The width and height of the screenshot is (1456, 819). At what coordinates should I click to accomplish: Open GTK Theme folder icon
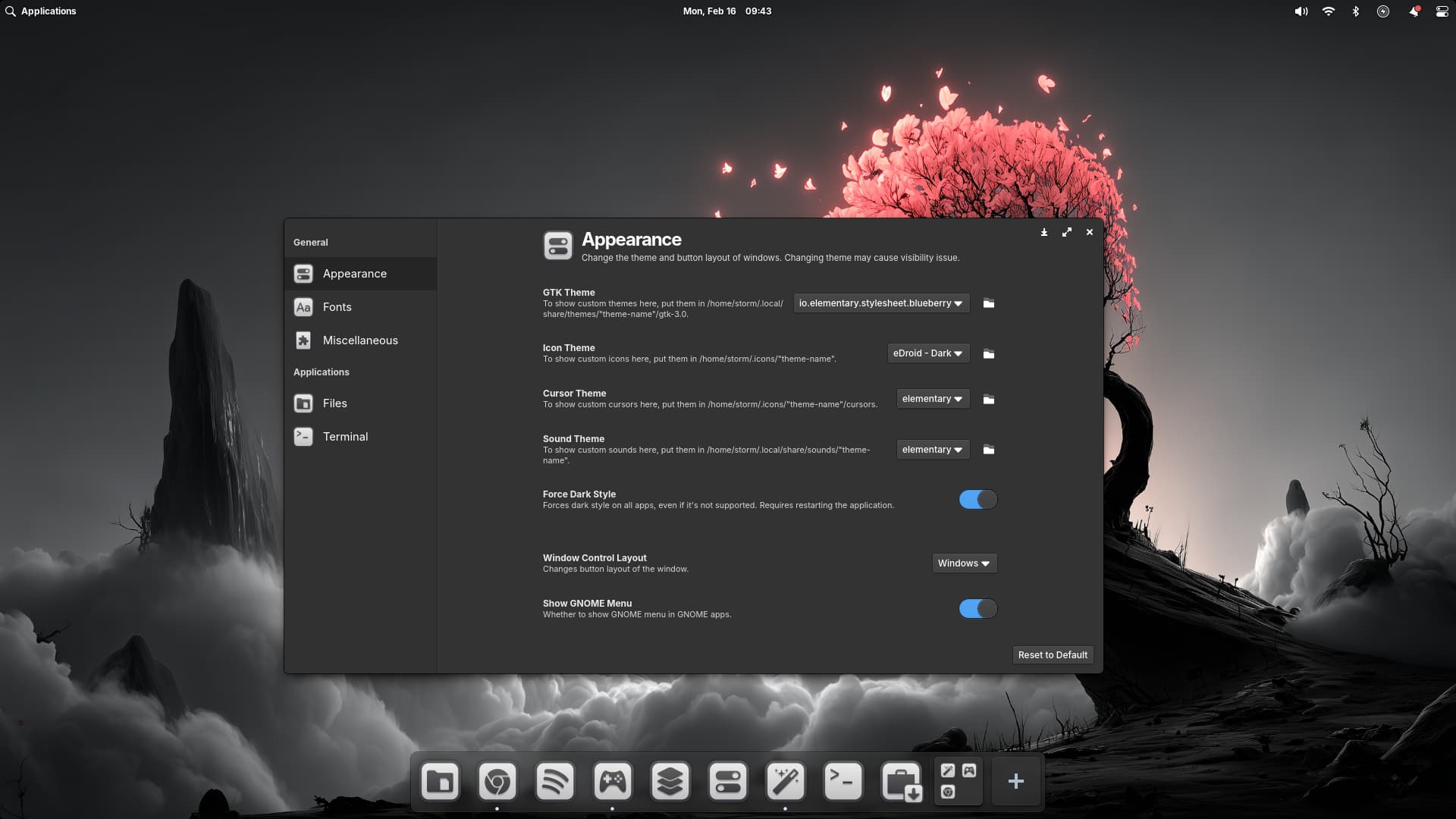[988, 303]
